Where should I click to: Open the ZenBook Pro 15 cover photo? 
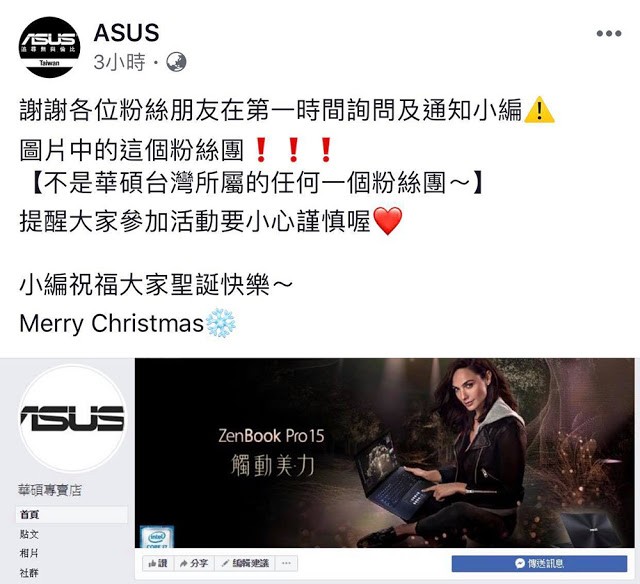[384, 453]
